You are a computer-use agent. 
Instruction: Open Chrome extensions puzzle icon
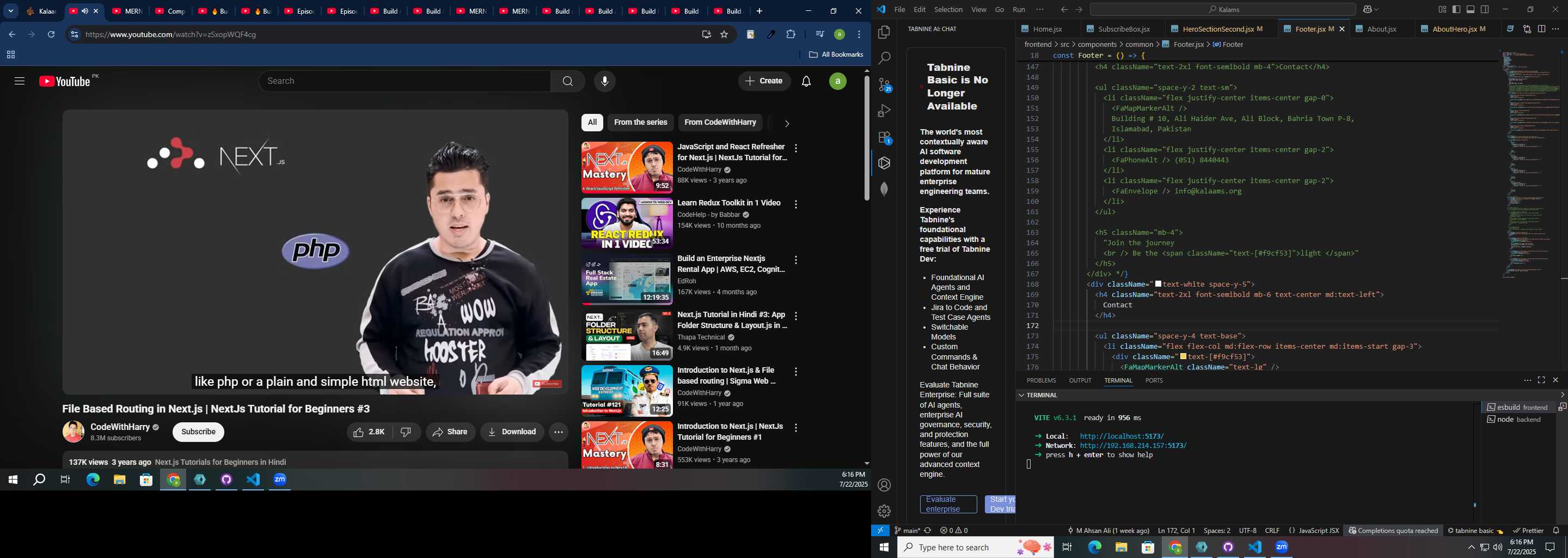coord(791,35)
